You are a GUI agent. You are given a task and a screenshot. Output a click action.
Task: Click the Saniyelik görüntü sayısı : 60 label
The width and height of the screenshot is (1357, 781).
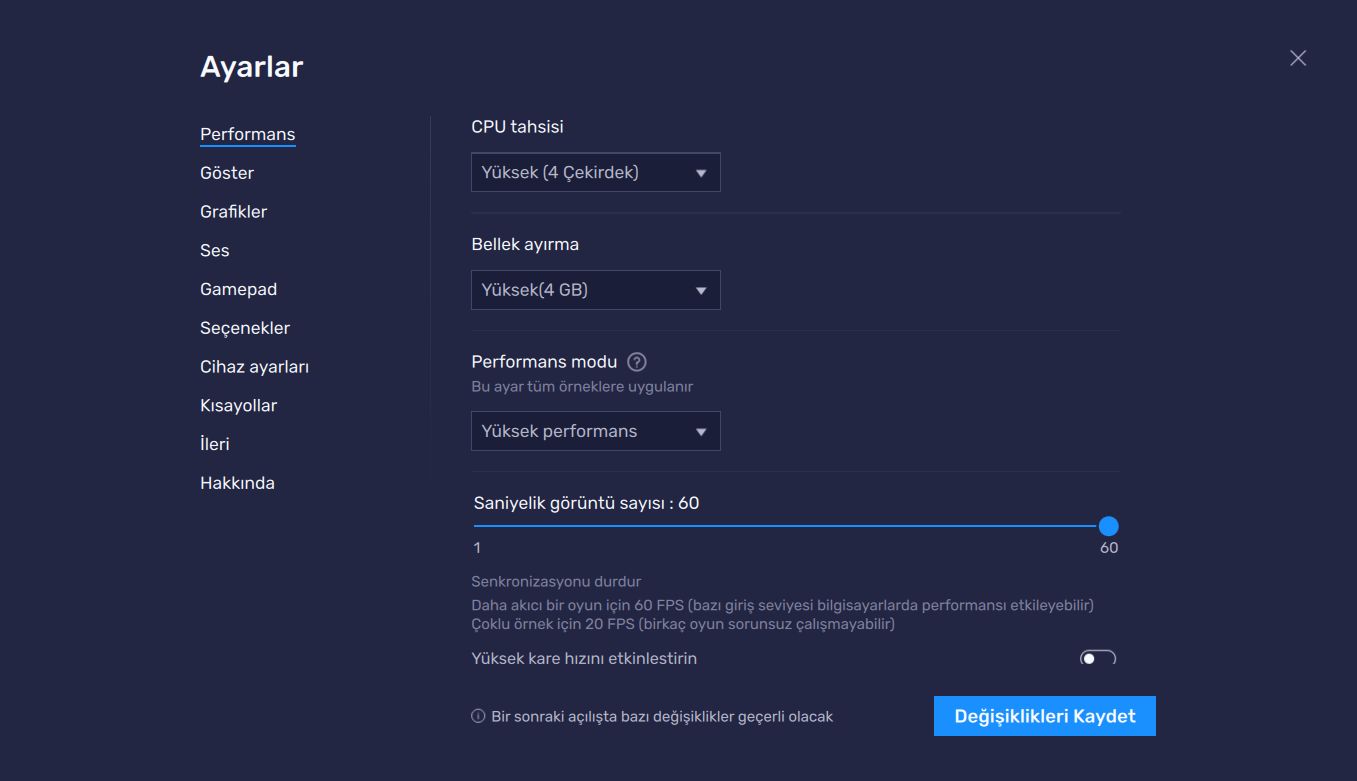click(x=586, y=503)
